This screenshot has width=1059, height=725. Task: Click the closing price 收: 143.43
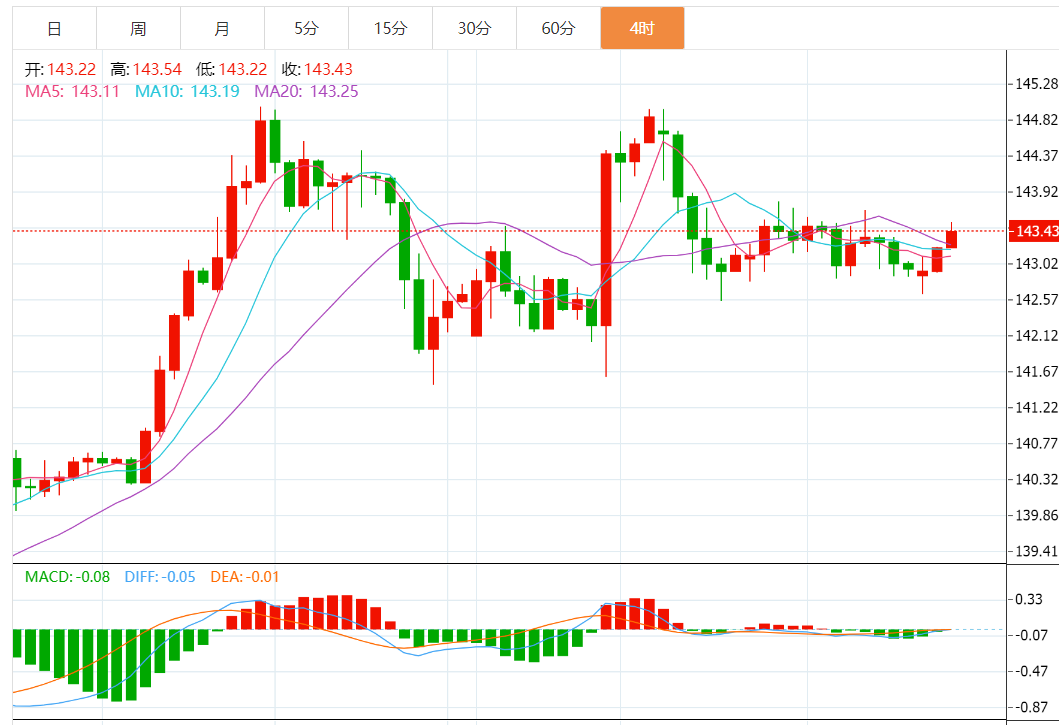pyautogui.click(x=317, y=69)
